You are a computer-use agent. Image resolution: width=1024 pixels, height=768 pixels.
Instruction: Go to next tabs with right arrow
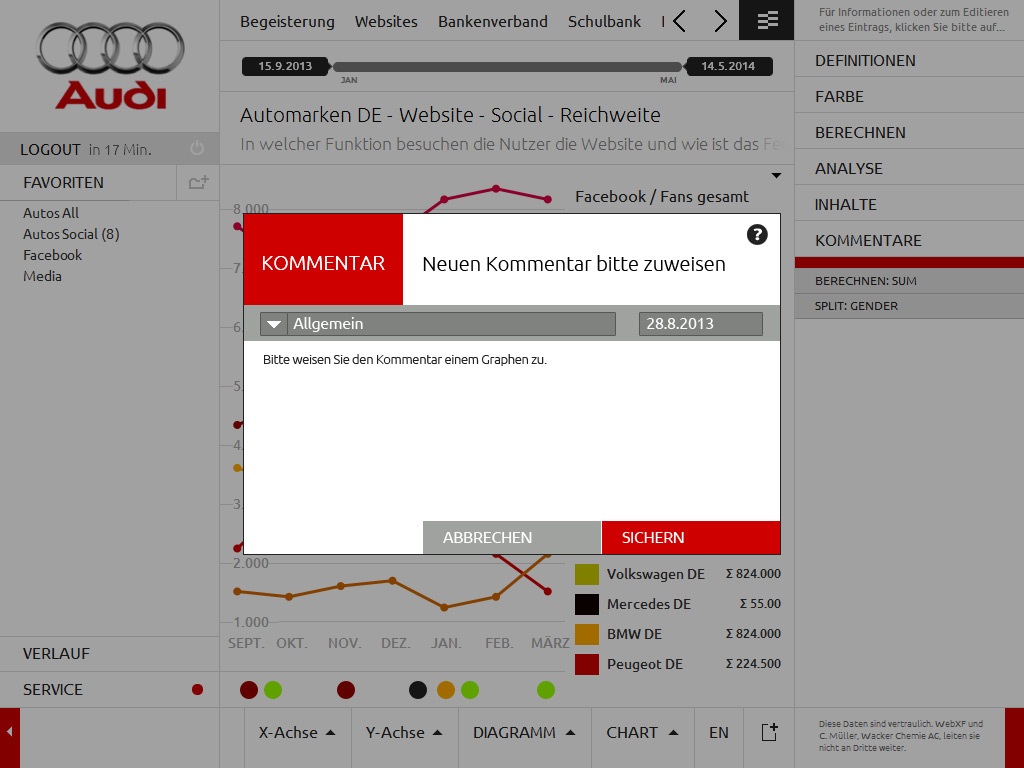click(720, 21)
